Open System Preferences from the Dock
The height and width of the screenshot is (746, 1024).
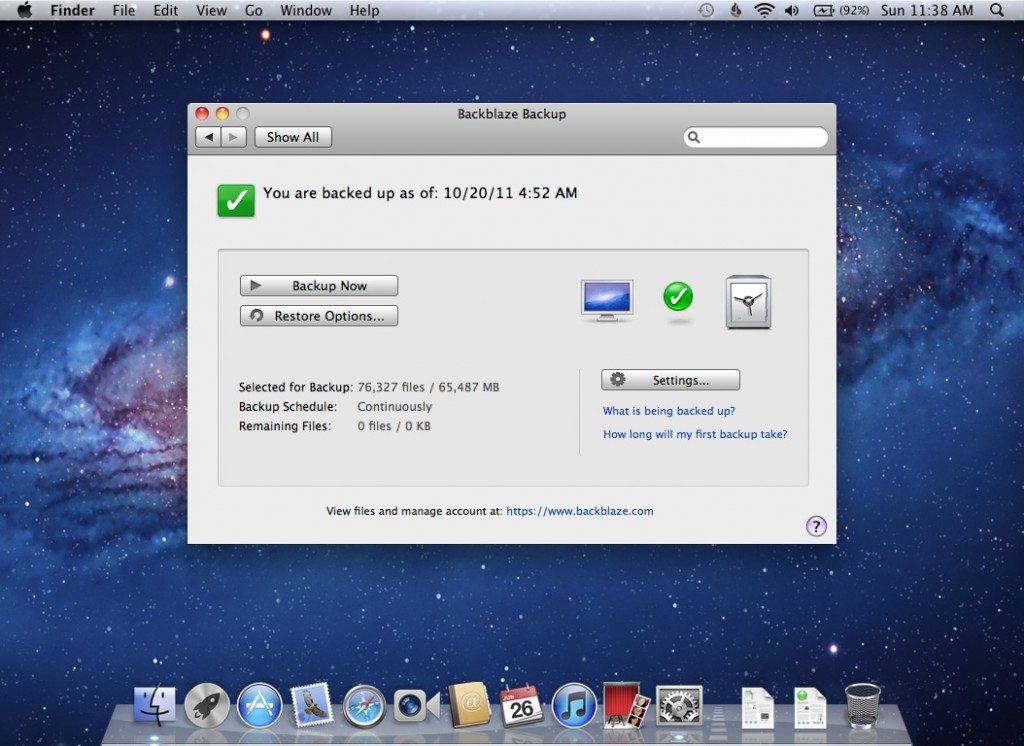[678, 705]
